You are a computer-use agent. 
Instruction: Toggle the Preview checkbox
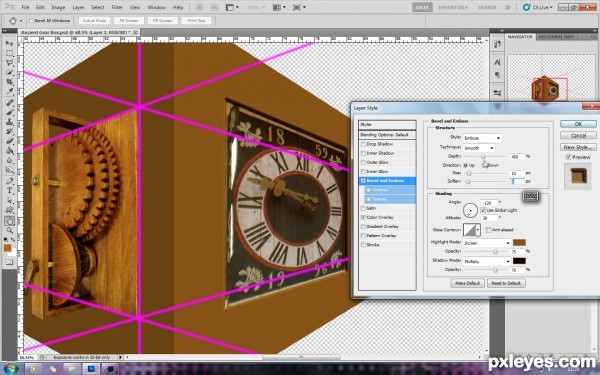(x=568, y=157)
